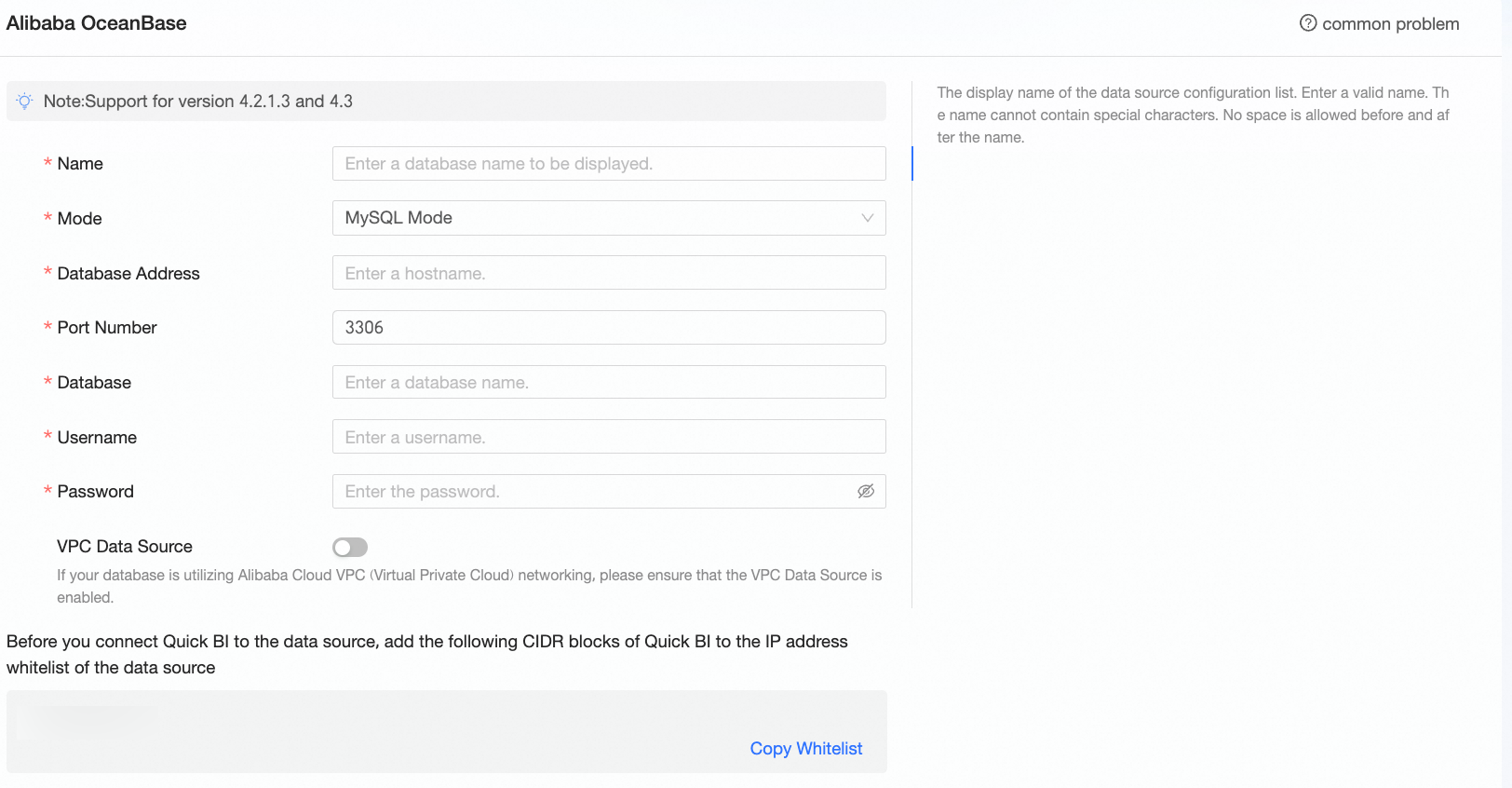Click the VPC Data Source label
The width and height of the screenshot is (1512, 788).
click(x=125, y=547)
